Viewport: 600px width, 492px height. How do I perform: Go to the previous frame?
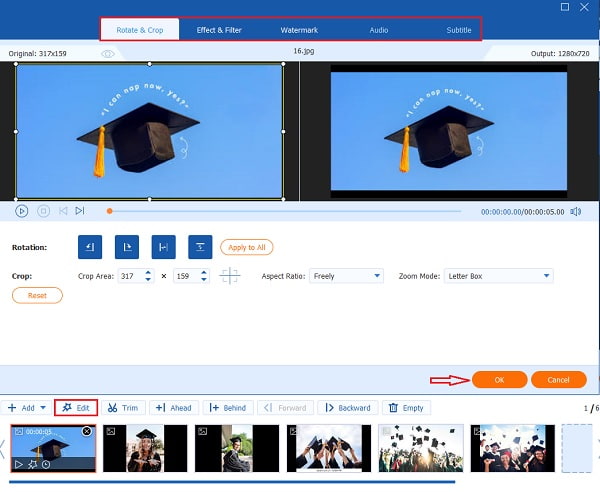[63, 211]
